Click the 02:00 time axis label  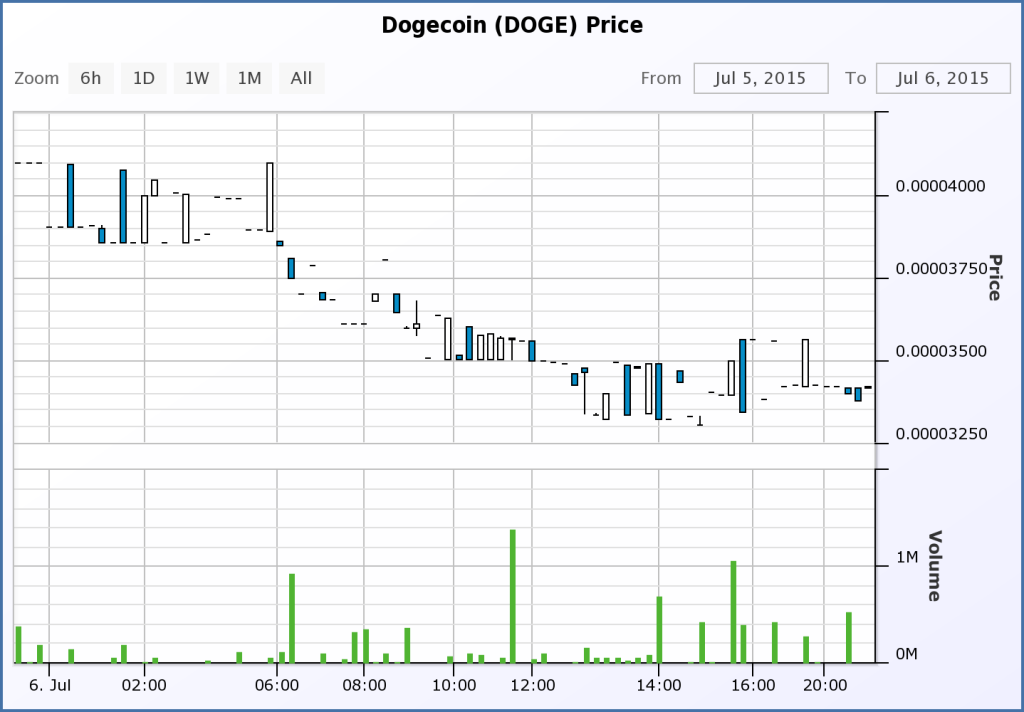144,686
